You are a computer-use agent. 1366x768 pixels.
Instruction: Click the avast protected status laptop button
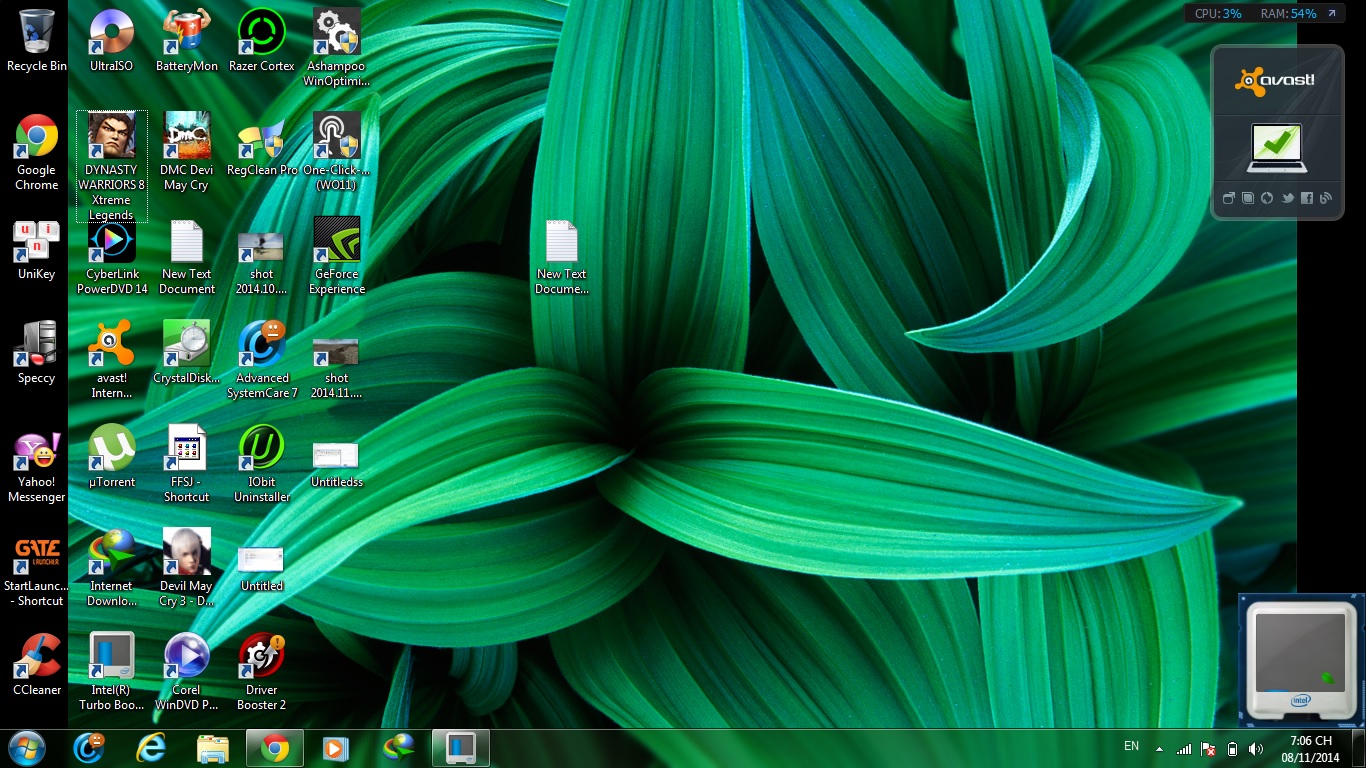coord(1275,148)
